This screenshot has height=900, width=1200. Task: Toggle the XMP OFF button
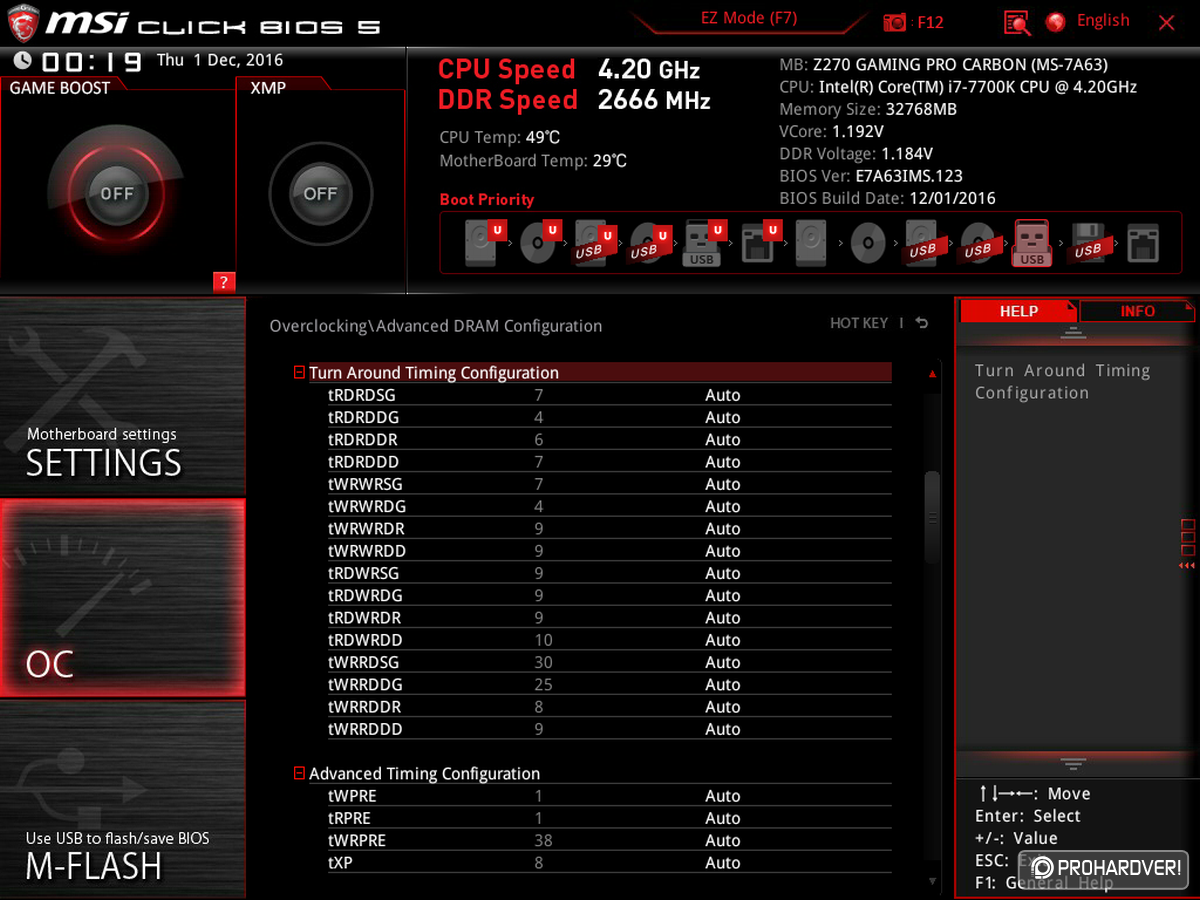320,194
